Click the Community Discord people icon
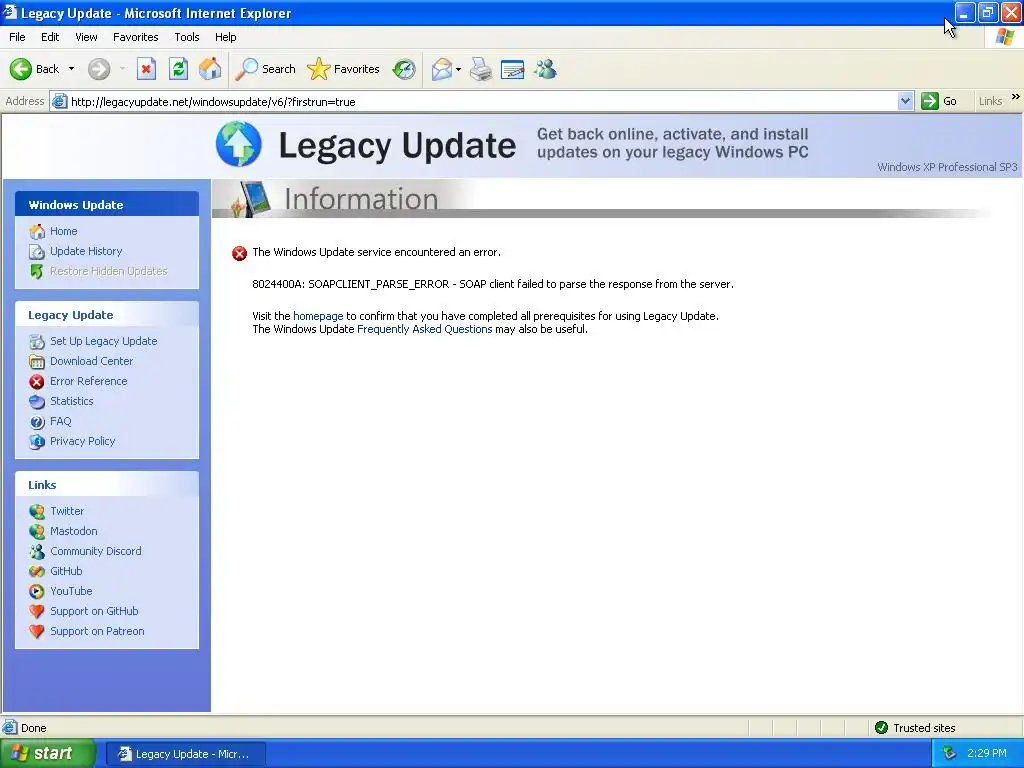 pos(37,552)
